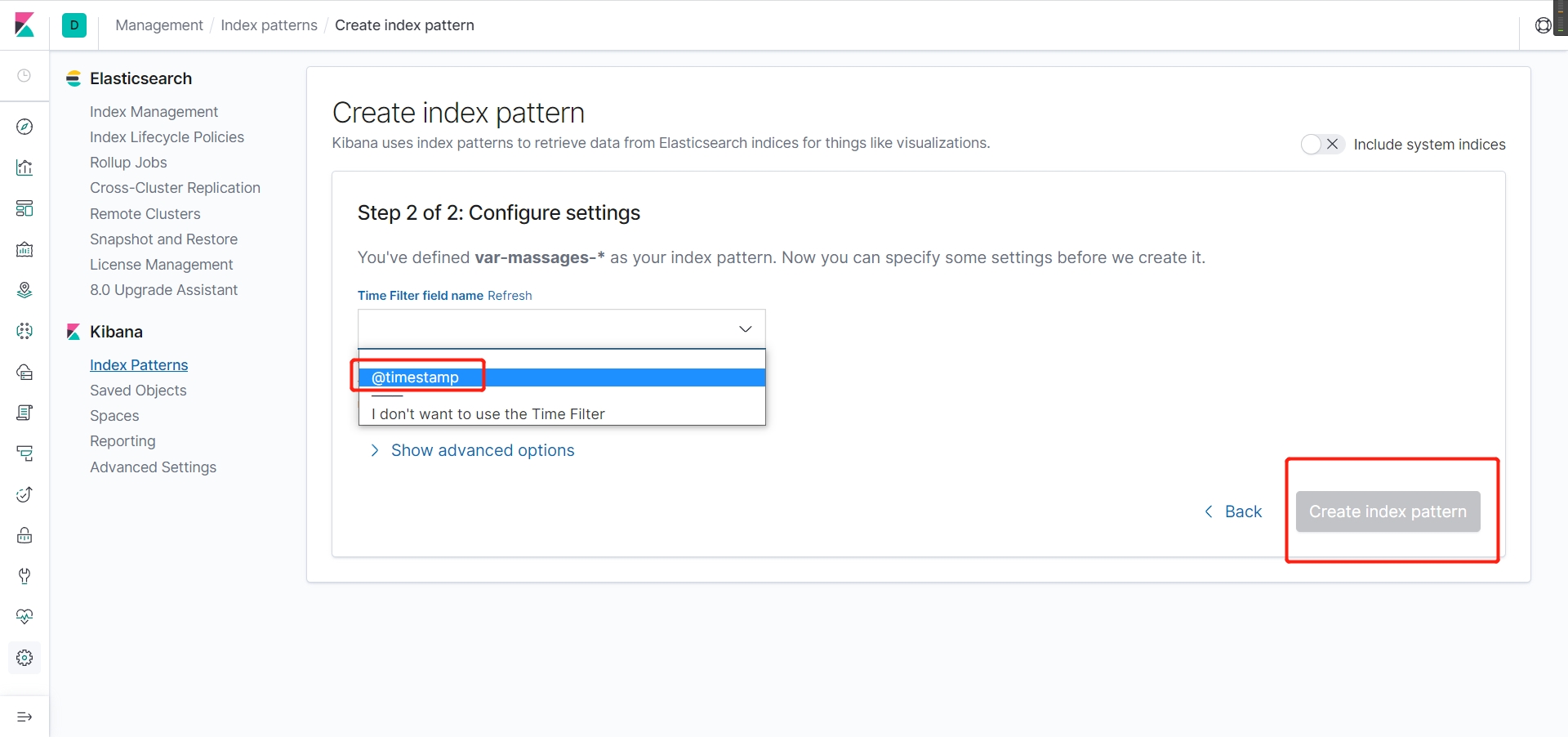
Task: Open the Dev Tools wrench icon
Action: [24, 576]
